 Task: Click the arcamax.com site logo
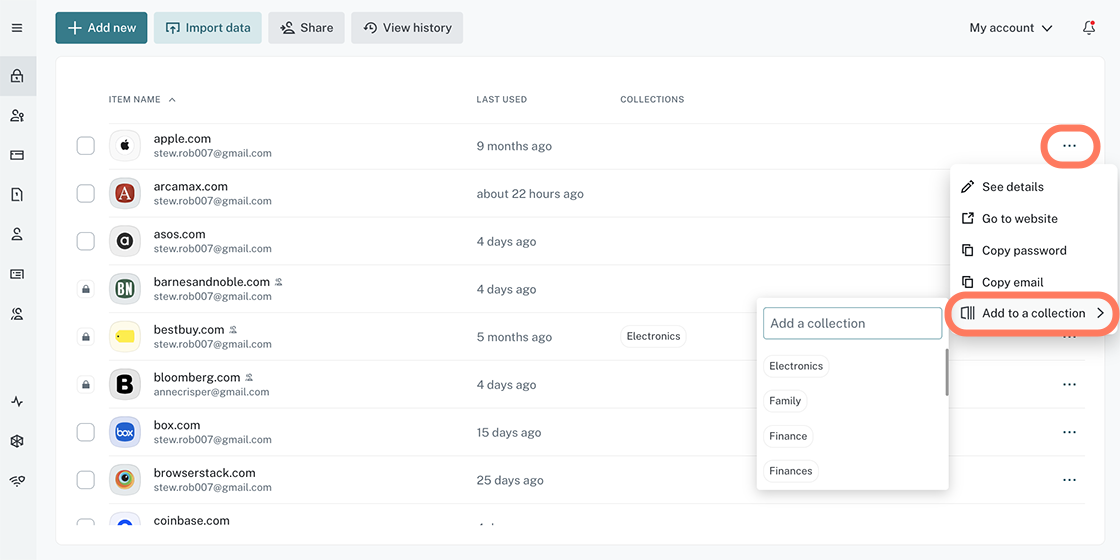tap(125, 194)
